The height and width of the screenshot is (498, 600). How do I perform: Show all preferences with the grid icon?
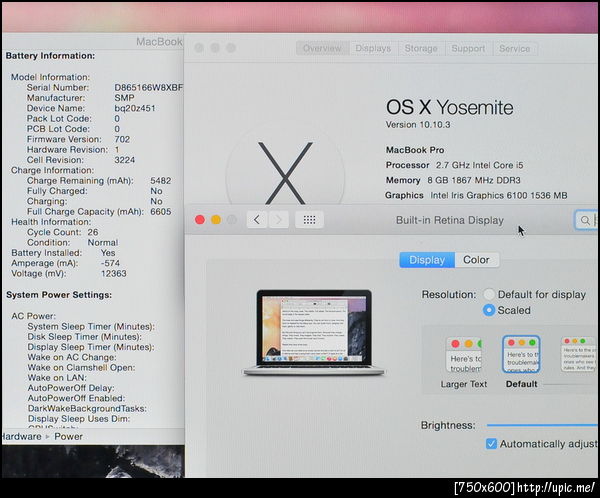309,220
